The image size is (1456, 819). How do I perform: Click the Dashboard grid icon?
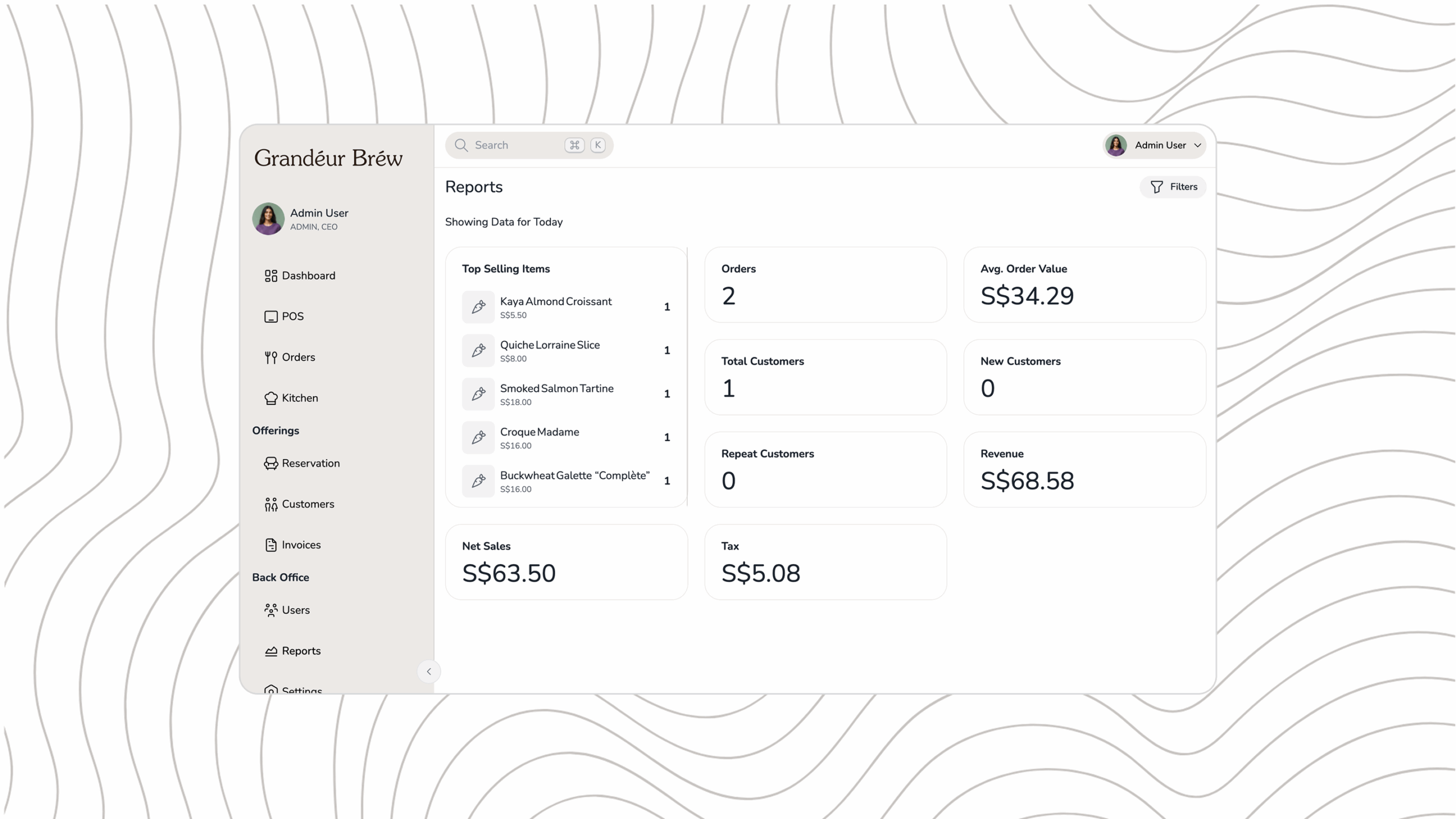tap(271, 276)
